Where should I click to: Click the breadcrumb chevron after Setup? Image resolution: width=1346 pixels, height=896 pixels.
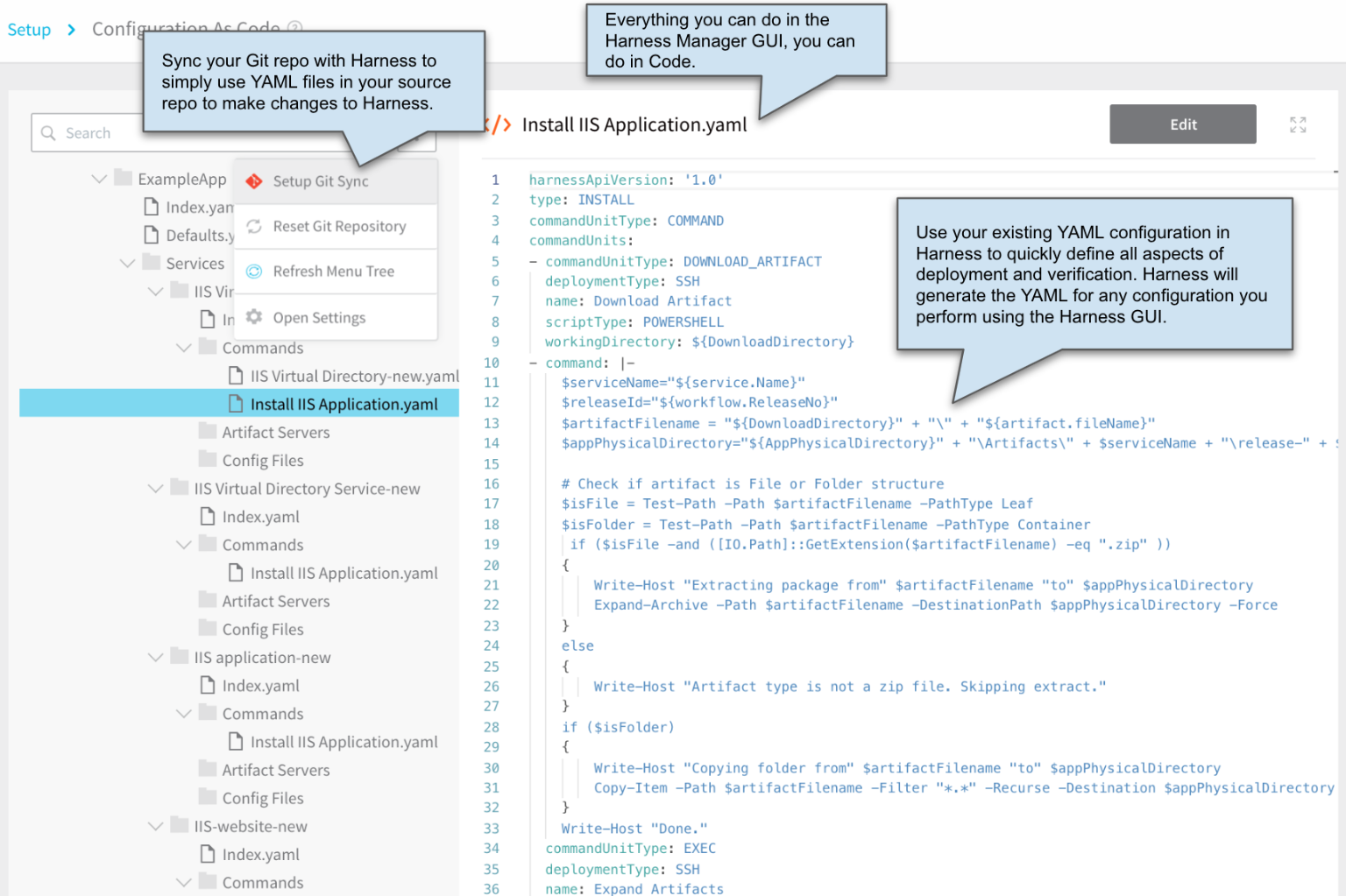(72, 30)
